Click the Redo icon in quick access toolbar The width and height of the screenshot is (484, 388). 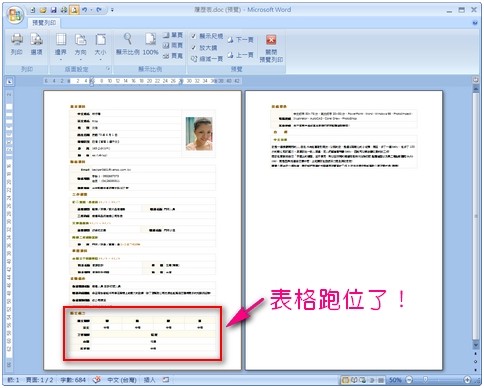click(99, 10)
